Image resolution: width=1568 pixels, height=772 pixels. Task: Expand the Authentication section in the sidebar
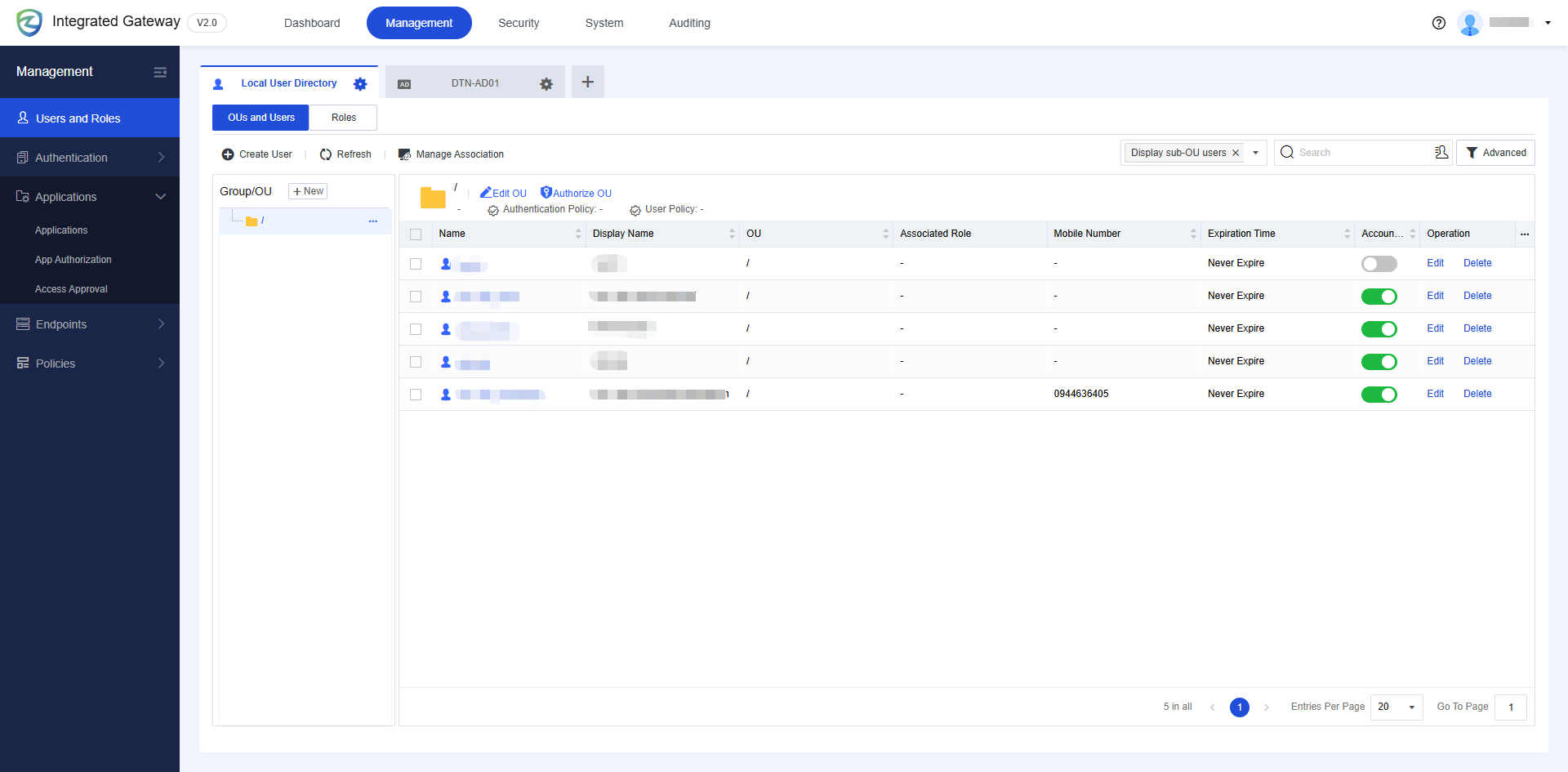pos(161,157)
